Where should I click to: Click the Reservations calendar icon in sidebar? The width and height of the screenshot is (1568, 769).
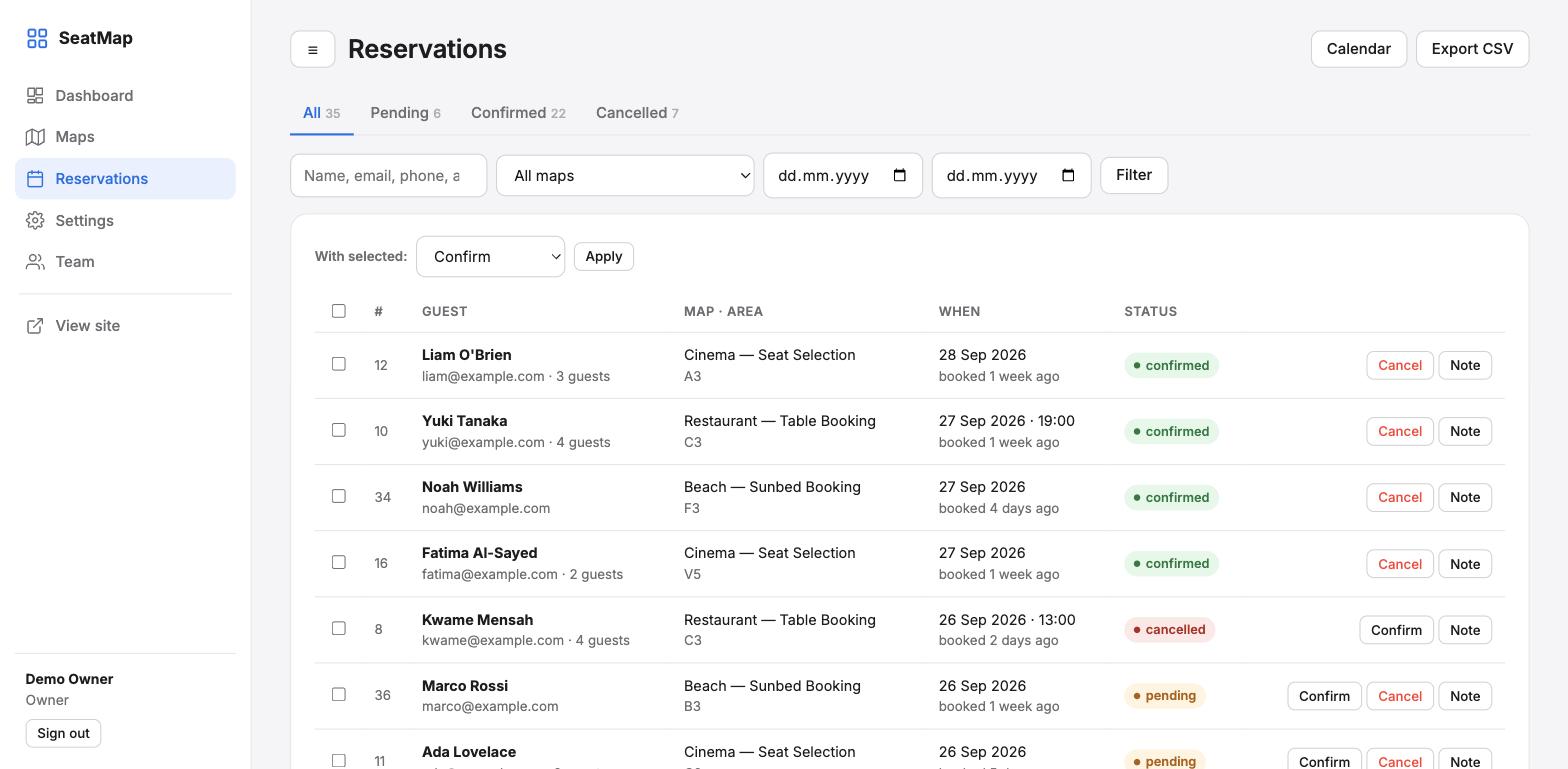click(x=35, y=179)
